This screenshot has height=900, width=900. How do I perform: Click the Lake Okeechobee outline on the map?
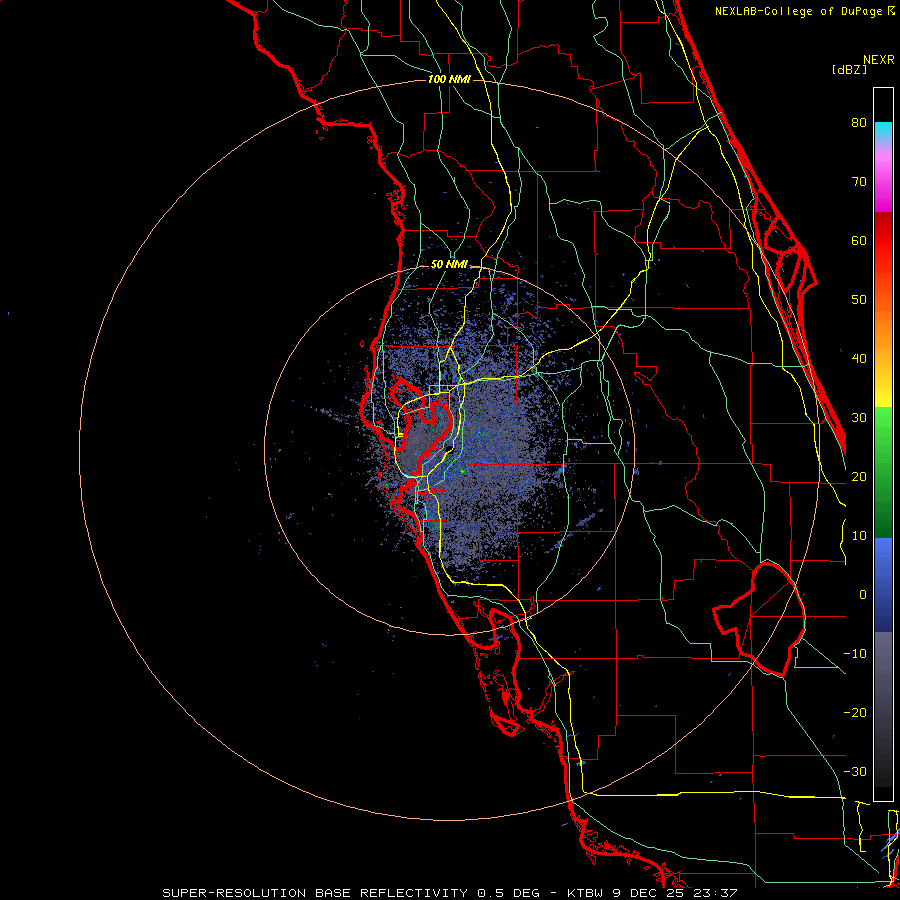click(x=759, y=619)
